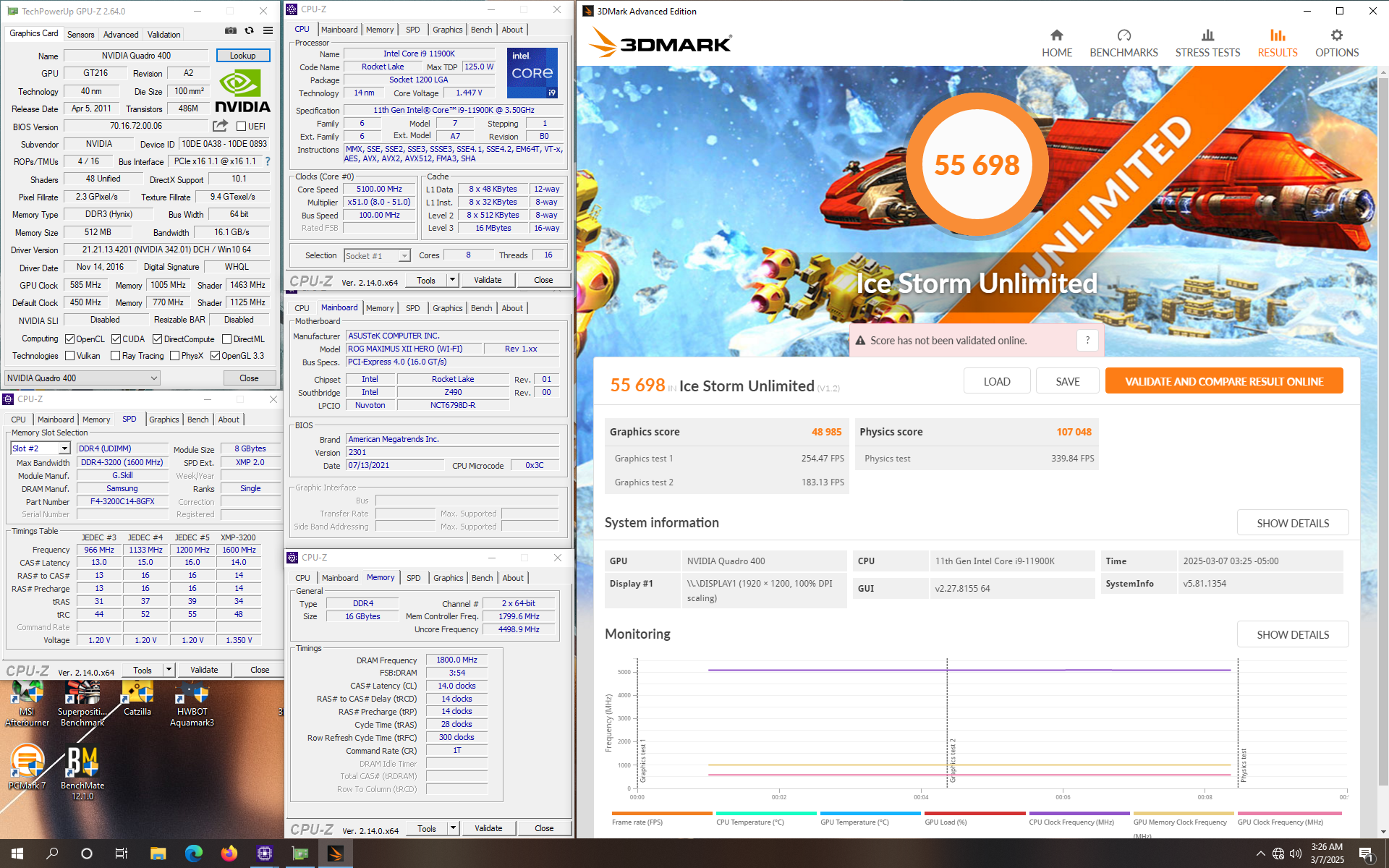Toggle CUDA checkbox in GPU-Z

(x=116, y=339)
